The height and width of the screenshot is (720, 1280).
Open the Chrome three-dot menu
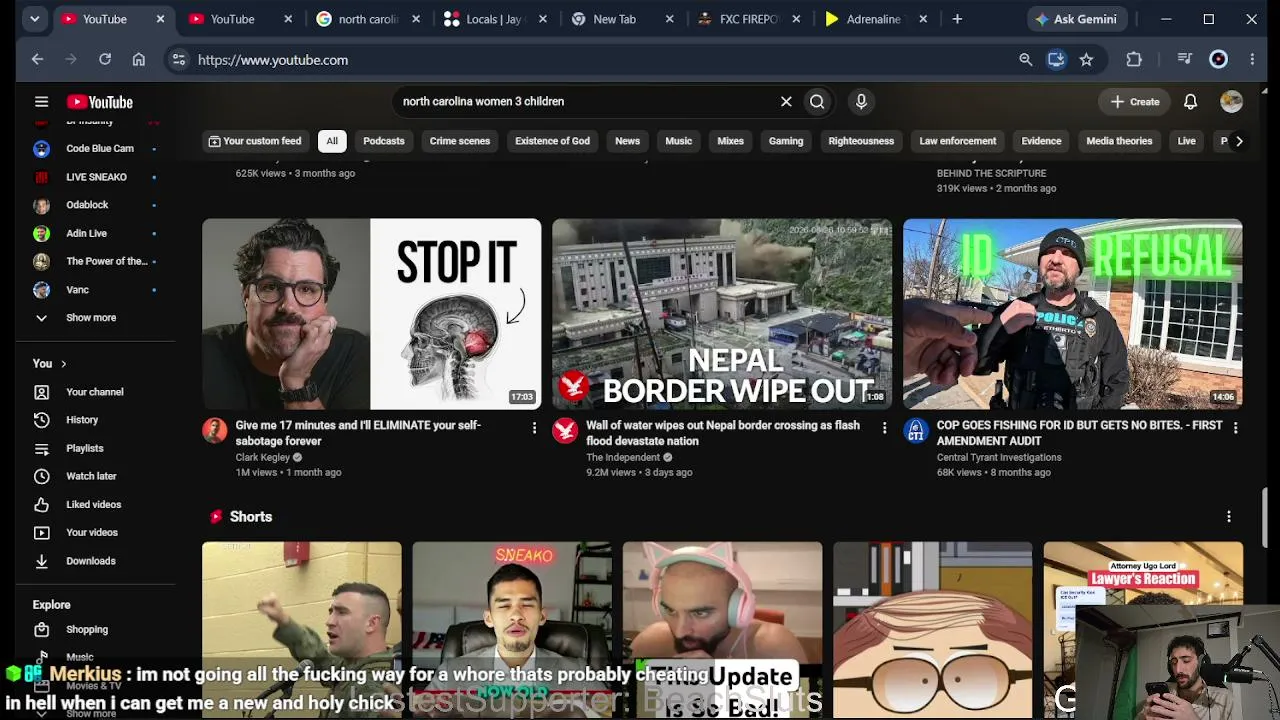[x=1252, y=60]
